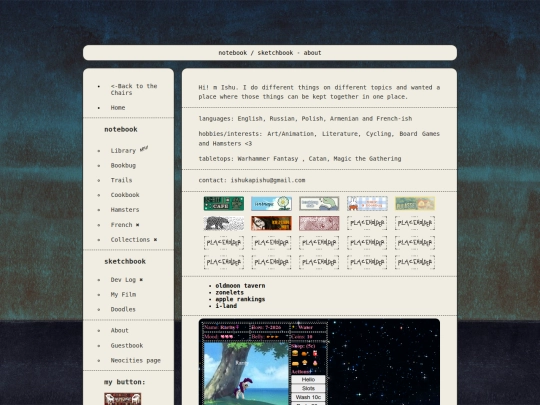Open the 'apple rankings' link
This screenshot has width=540, height=405.
240,299
